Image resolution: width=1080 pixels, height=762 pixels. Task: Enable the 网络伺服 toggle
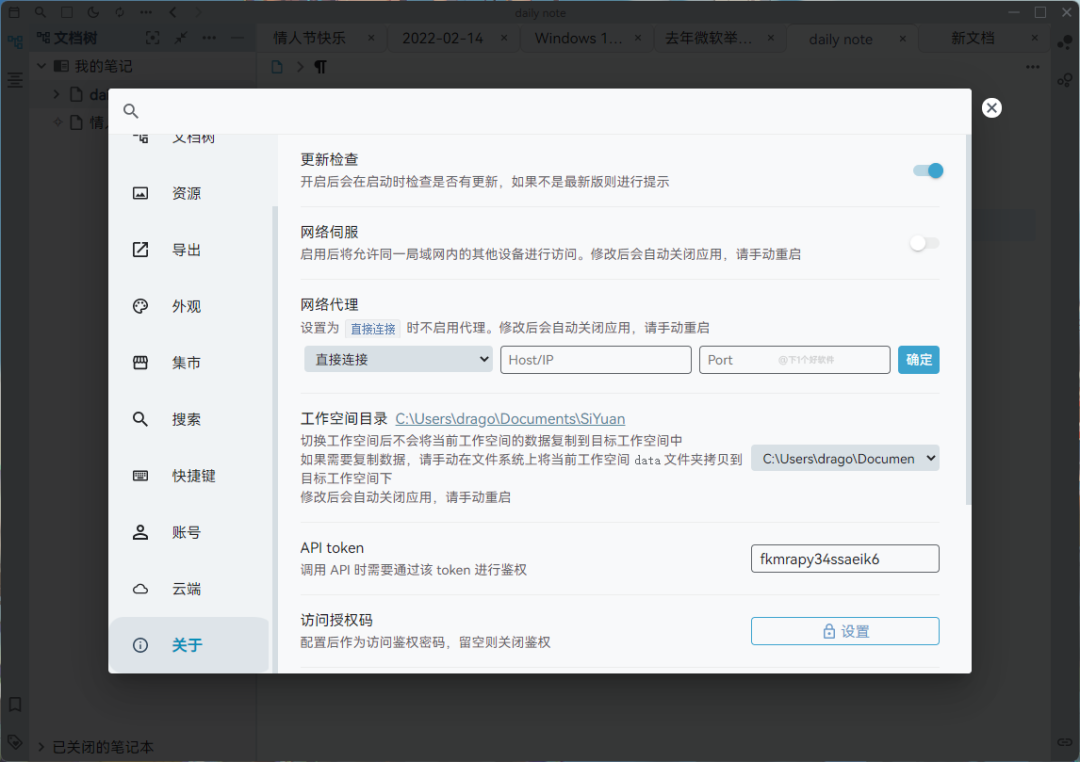pos(924,243)
